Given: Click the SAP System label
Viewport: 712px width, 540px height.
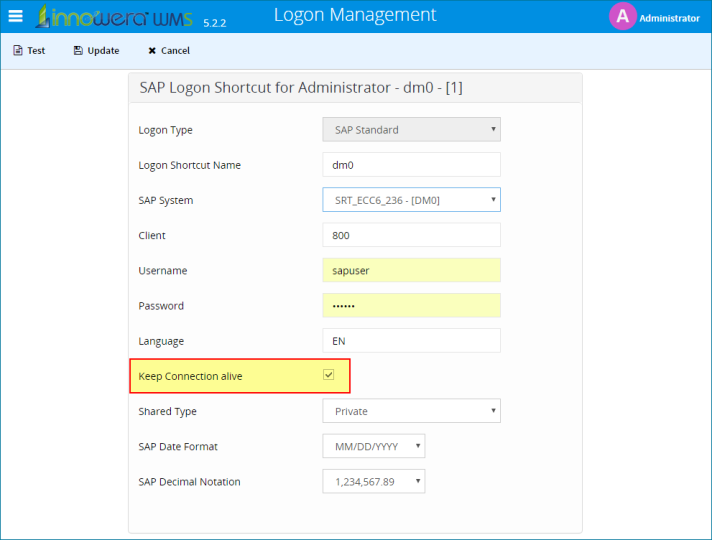Looking at the screenshot, I should pyautogui.click(x=166, y=200).
